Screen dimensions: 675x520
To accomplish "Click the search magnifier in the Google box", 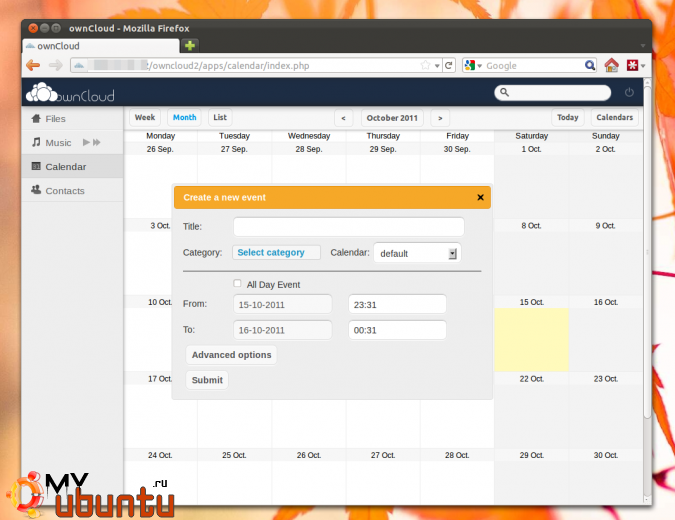I will (x=590, y=65).
